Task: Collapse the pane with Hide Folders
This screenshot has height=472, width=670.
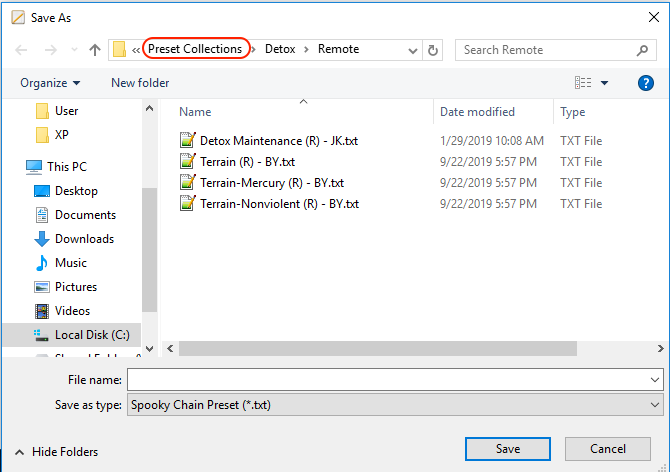Action: (56, 452)
